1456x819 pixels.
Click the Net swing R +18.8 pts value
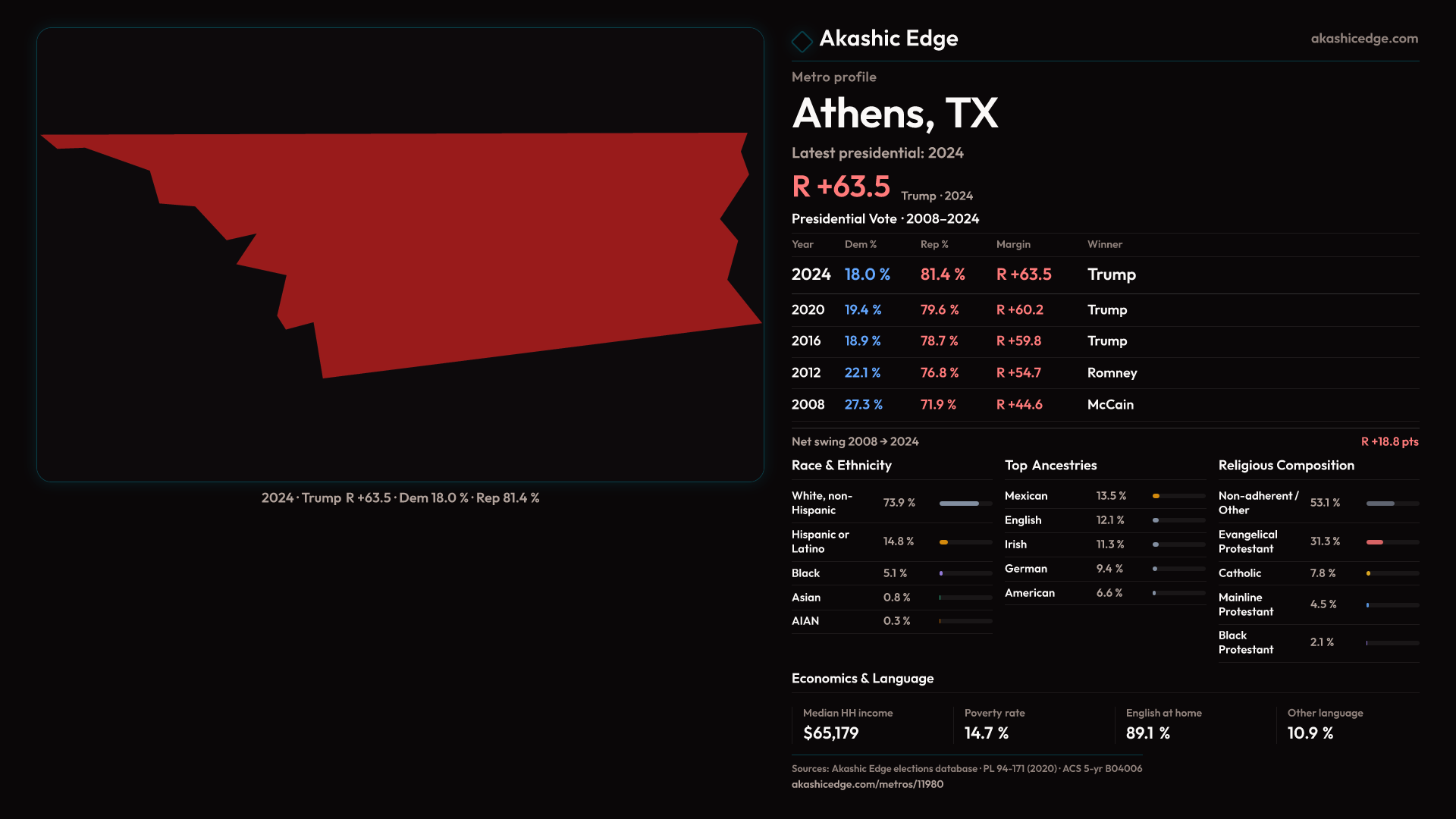[x=1389, y=441]
